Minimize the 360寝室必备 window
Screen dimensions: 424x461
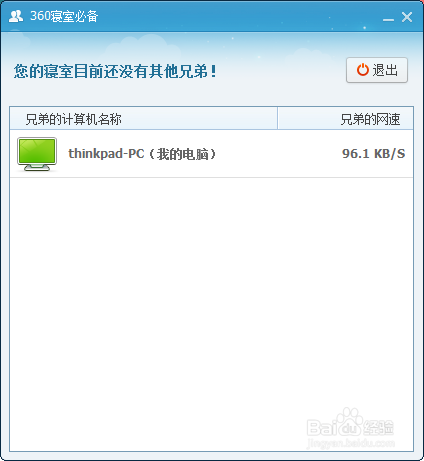point(388,17)
